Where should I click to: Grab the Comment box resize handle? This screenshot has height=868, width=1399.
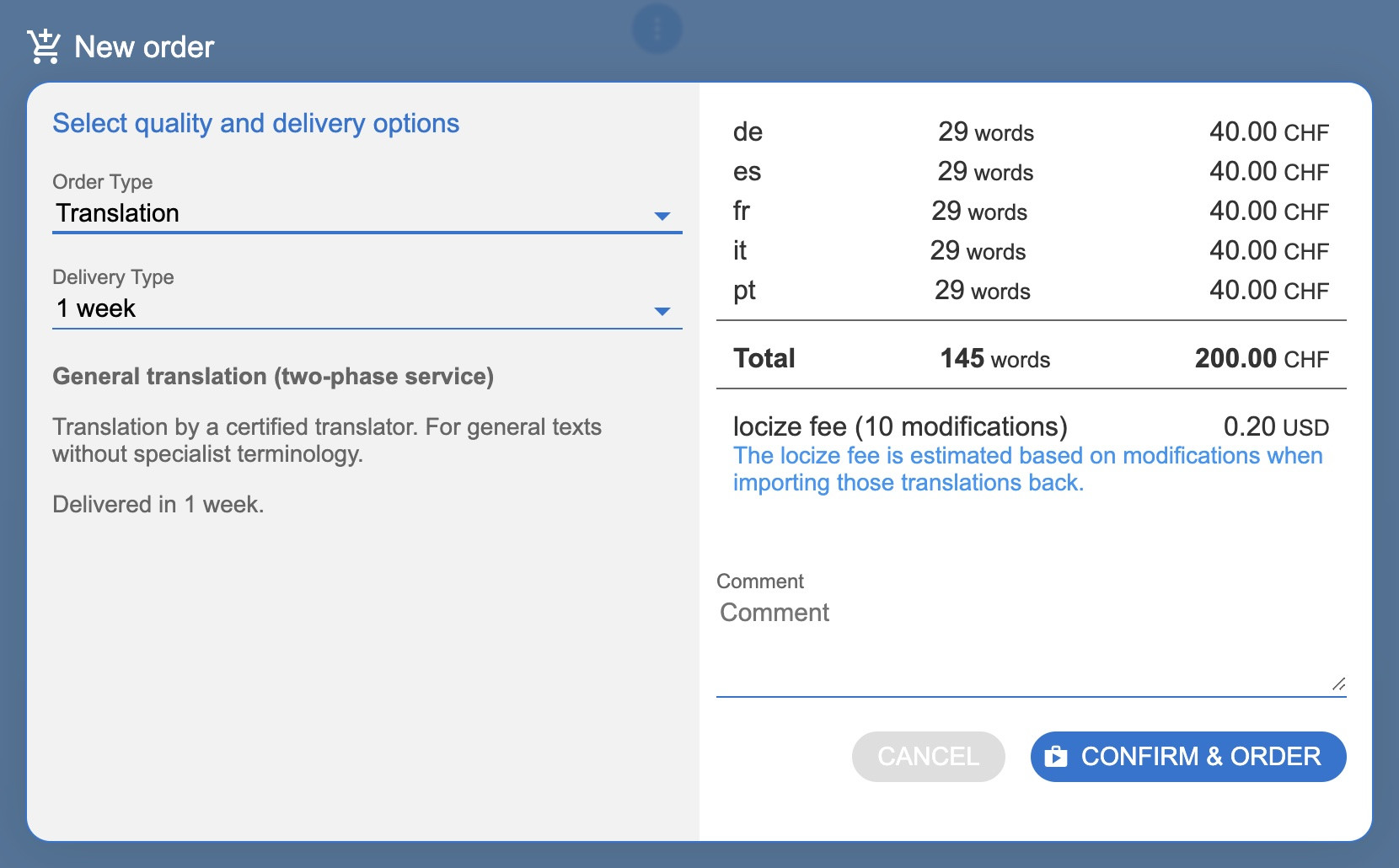point(1338,684)
